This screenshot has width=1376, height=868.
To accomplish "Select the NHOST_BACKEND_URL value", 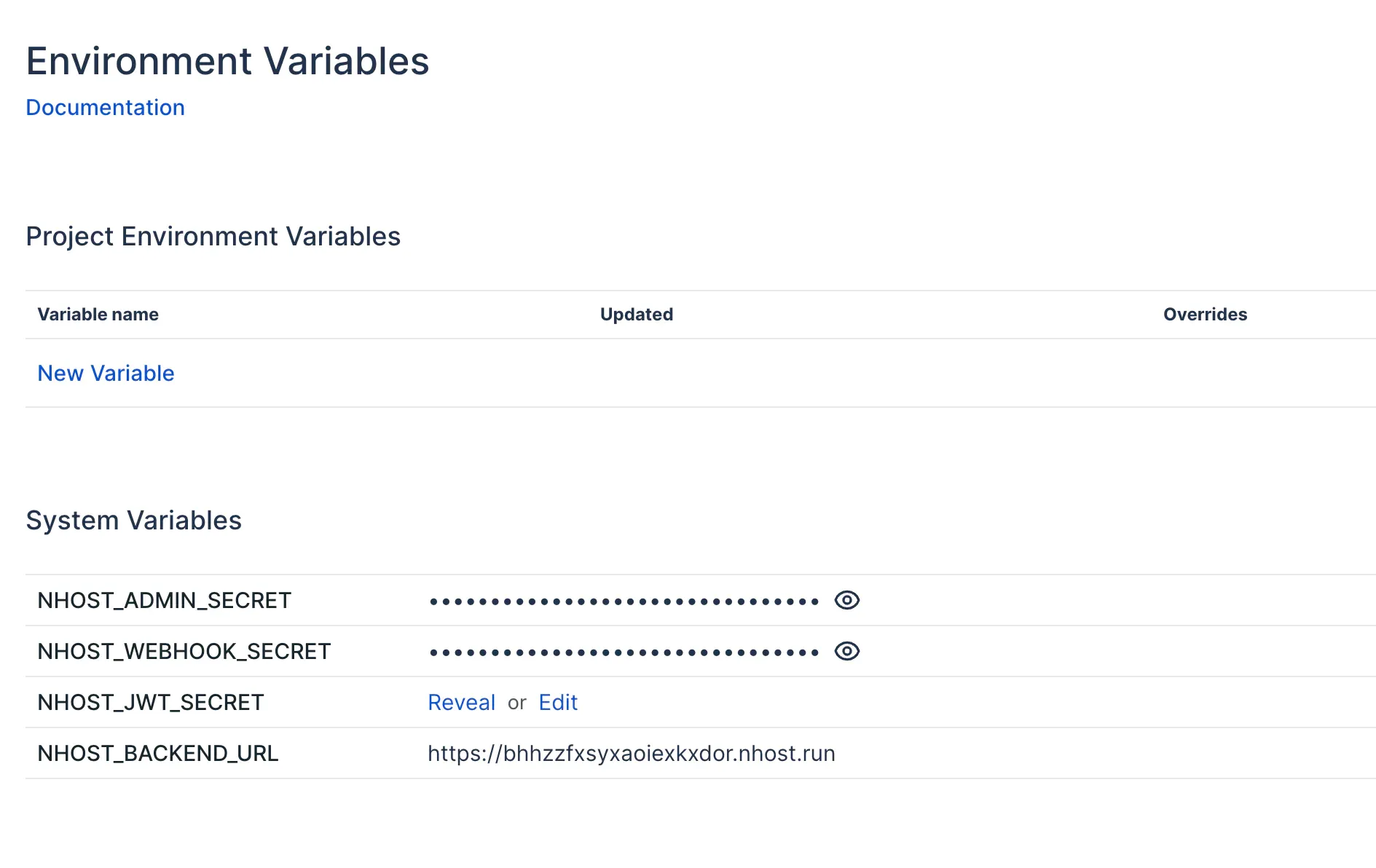I will tap(632, 753).
